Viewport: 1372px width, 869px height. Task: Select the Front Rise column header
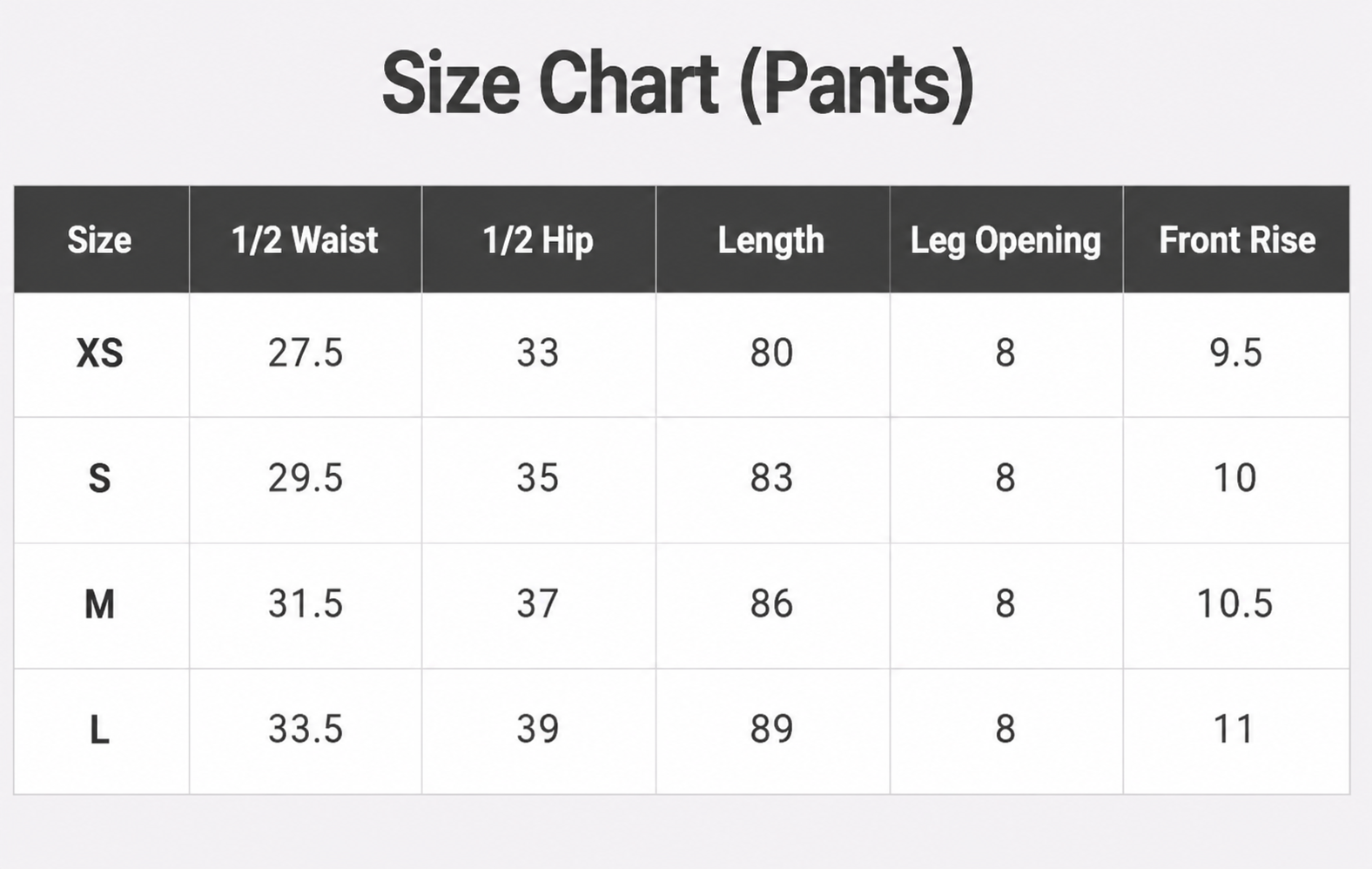(1237, 239)
